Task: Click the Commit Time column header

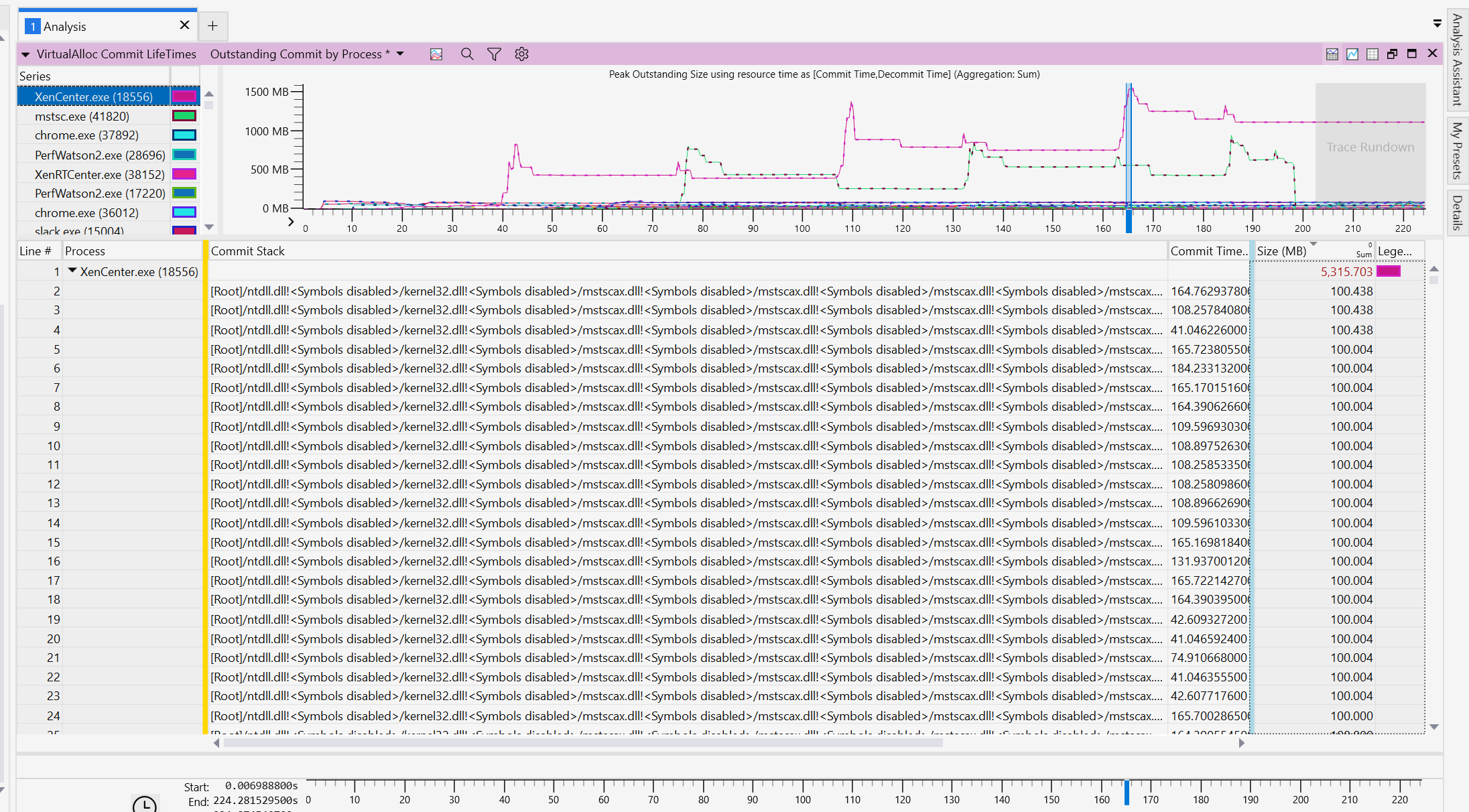Action: [x=1208, y=251]
